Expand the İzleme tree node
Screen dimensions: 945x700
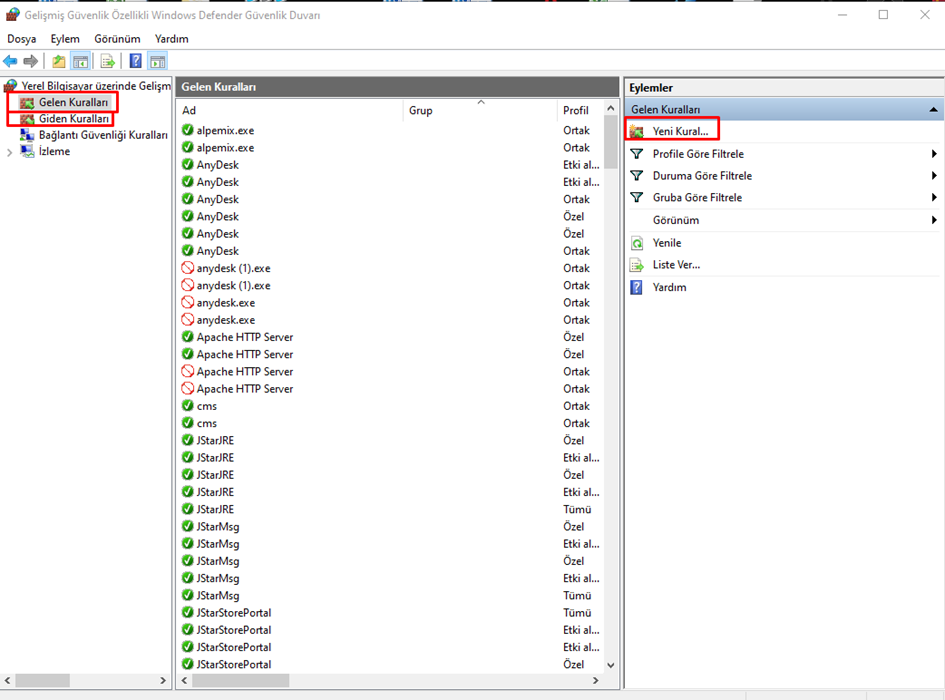pos(9,152)
